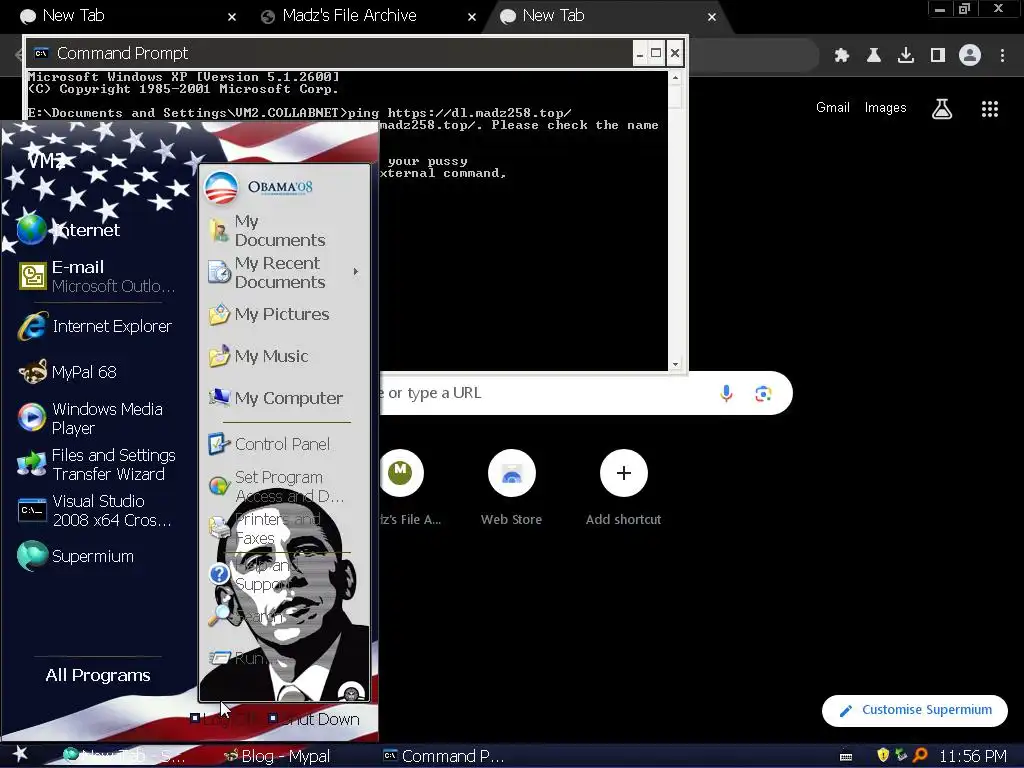Open the Images link
The image size is (1024, 768).
[x=886, y=108]
